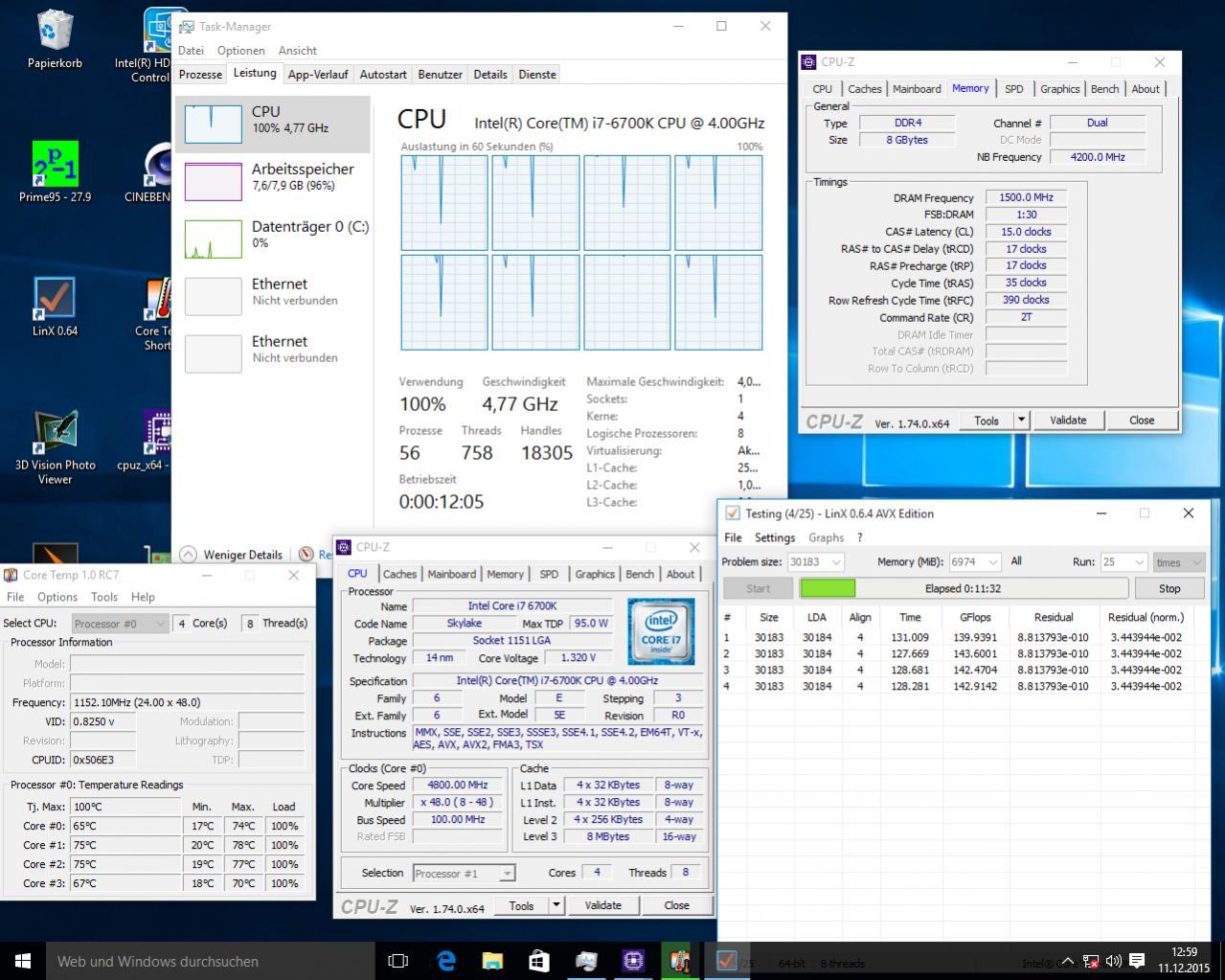This screenshot has height=980, width=1225.
Task: Open Tools dropdown arrow in CPU-Z Memory window
Action: [1021, 421]
